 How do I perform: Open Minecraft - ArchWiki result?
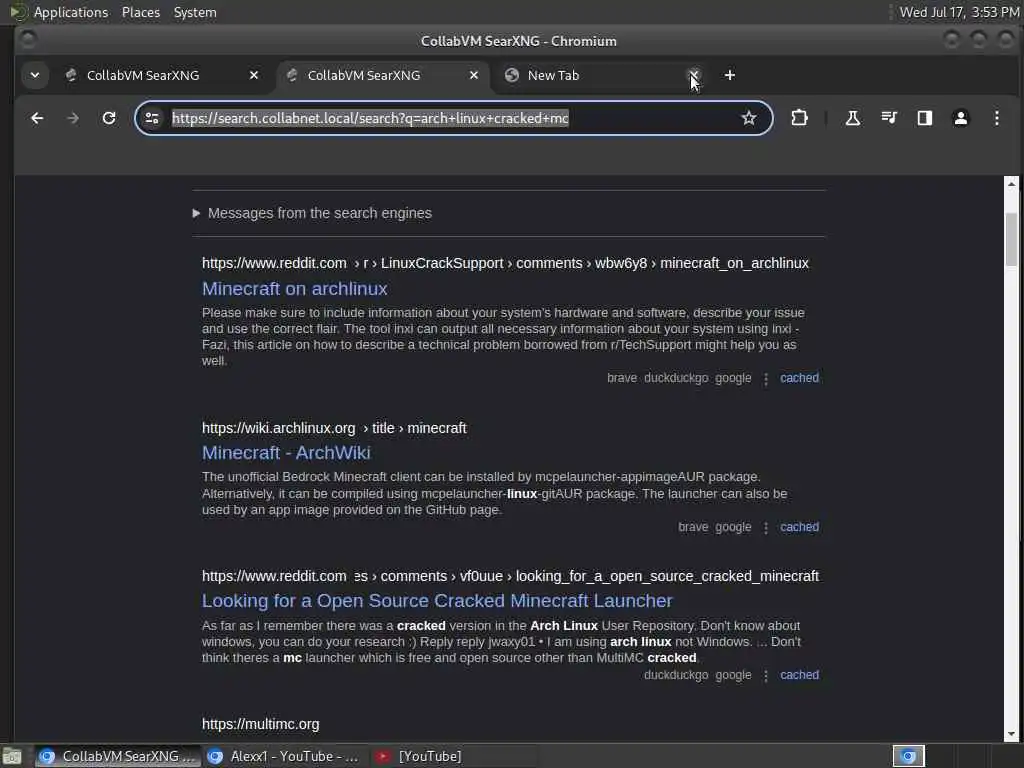[x=286, y=453]
